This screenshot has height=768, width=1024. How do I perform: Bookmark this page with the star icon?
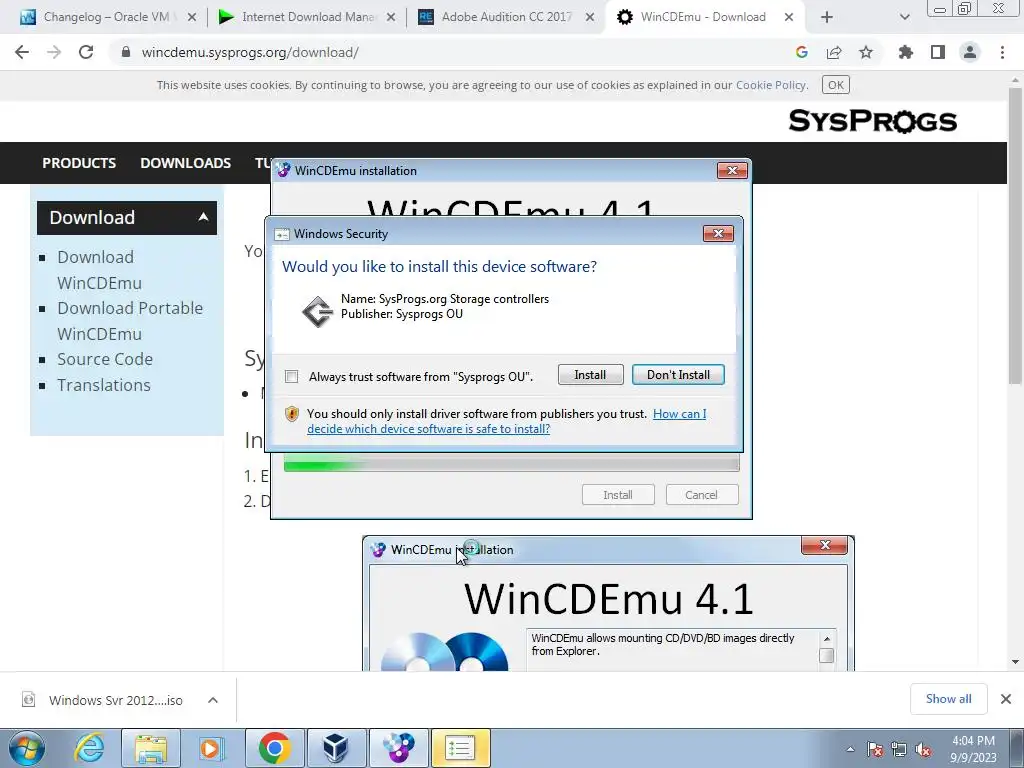(x=866, y=52)
